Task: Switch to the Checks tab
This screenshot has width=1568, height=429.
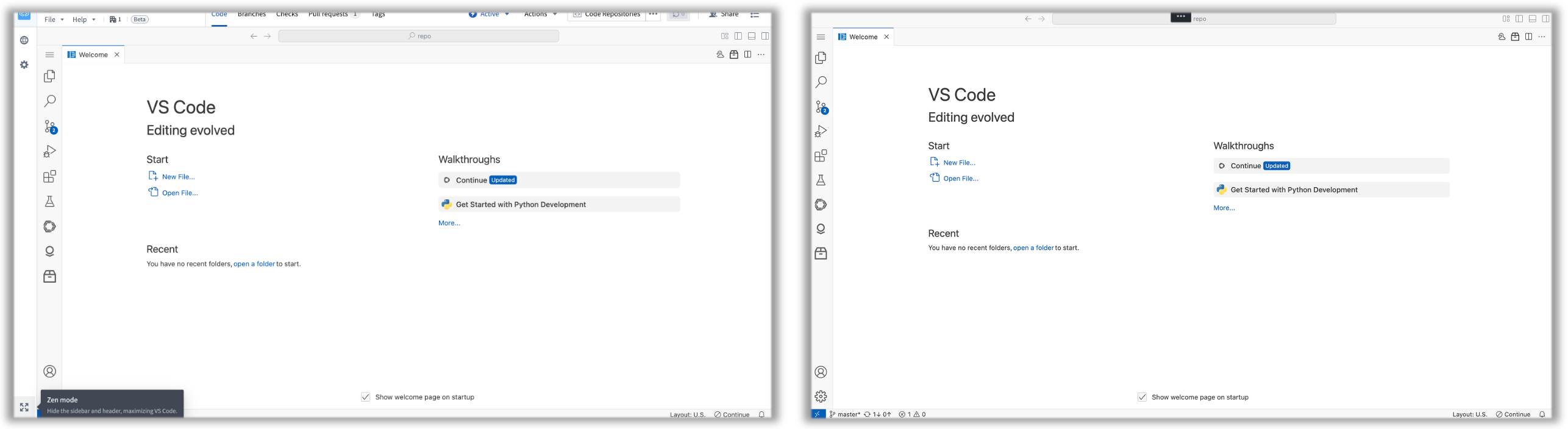Action: pyautogui.click(x=287, y=14)
